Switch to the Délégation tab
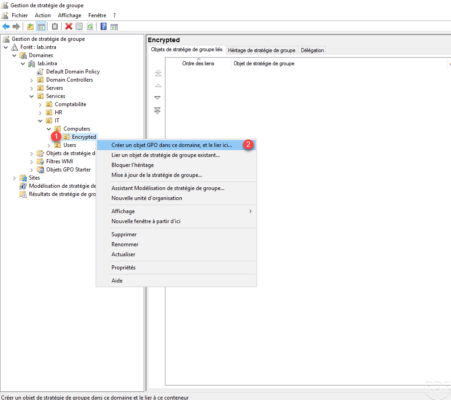Viewport: 451px width, 400px height. pyautogui.click(x=312, y=50)
